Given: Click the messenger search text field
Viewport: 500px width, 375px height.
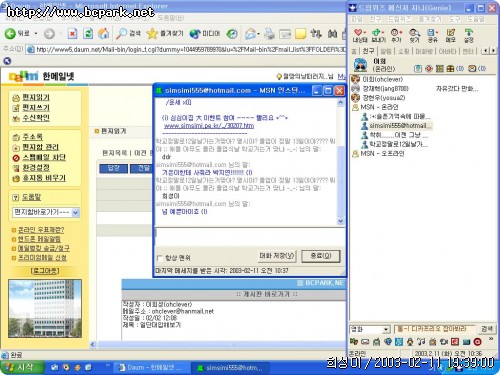Looking at the screenshot, I should (435, 329).
